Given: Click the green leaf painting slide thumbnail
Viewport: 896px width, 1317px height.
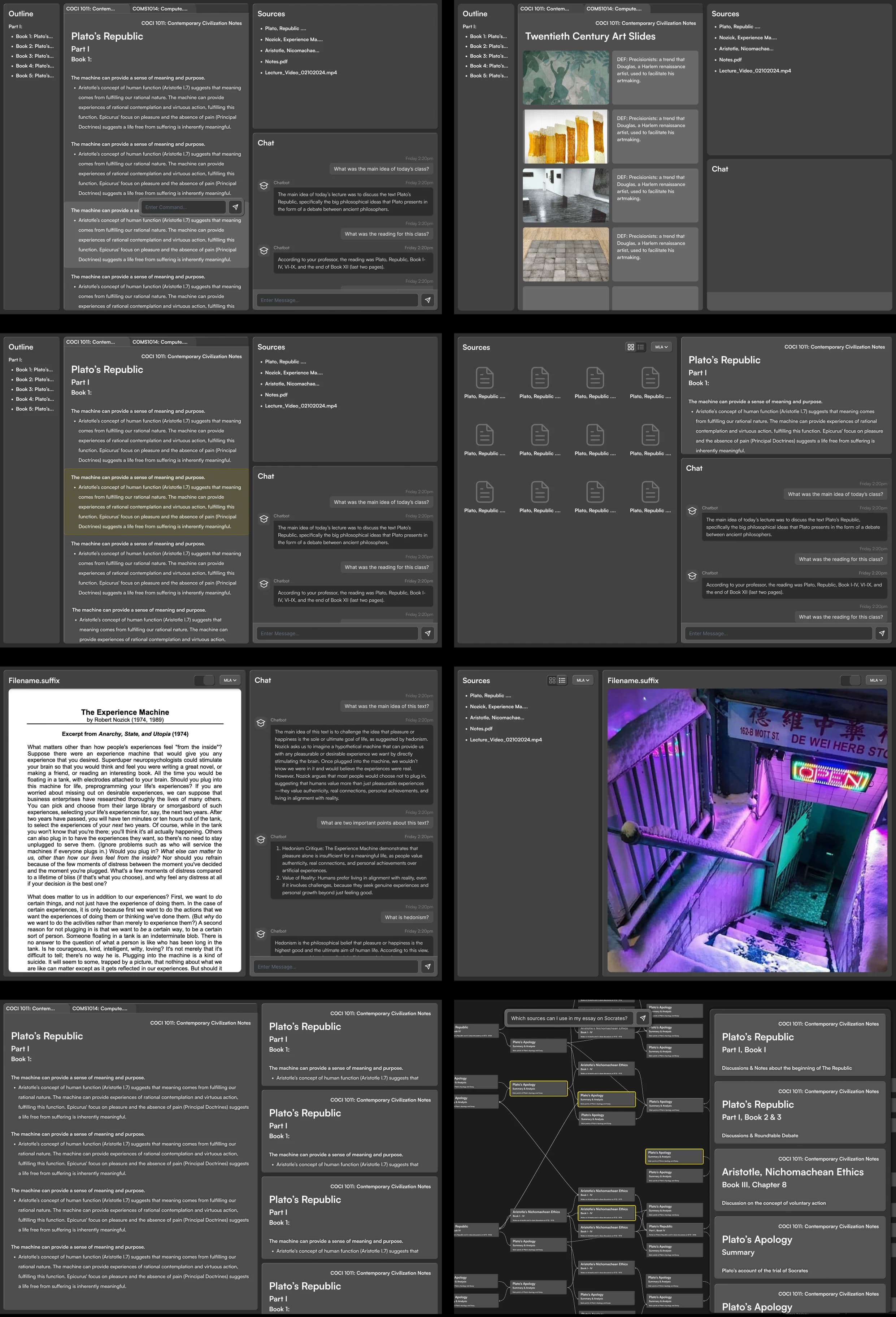Looking at the screenshot, I should (566, 77).
